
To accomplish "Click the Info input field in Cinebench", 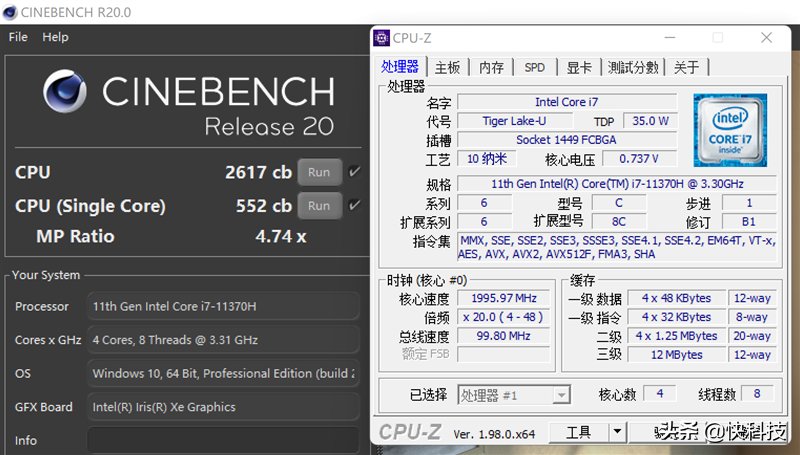I will click(x=223, y=440).
